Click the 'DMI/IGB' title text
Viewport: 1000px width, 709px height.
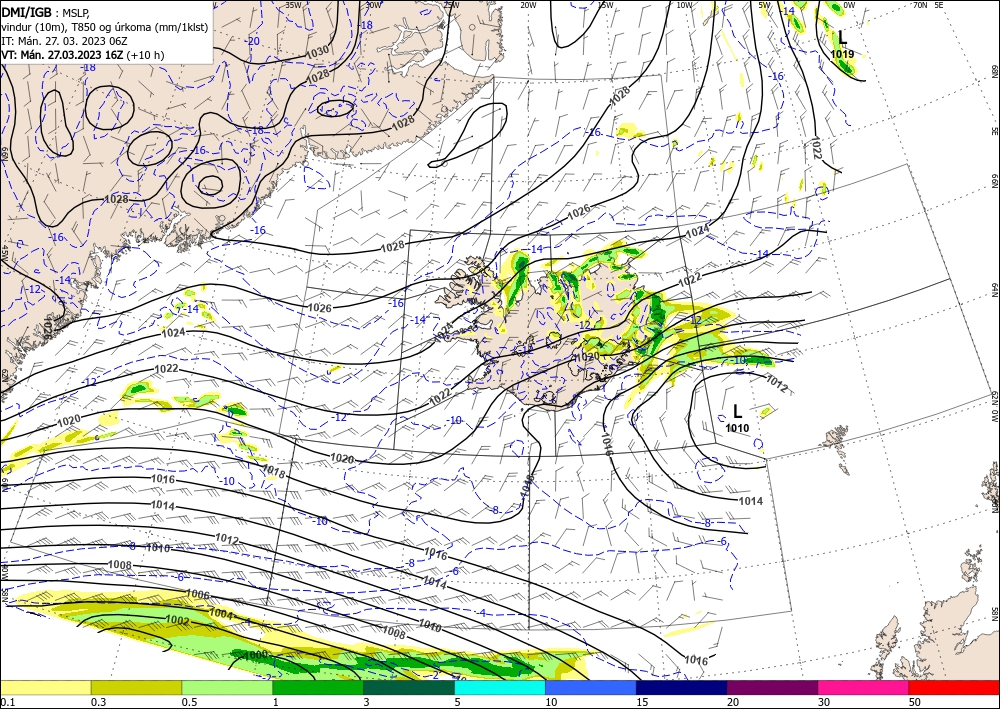pos(26,11)
